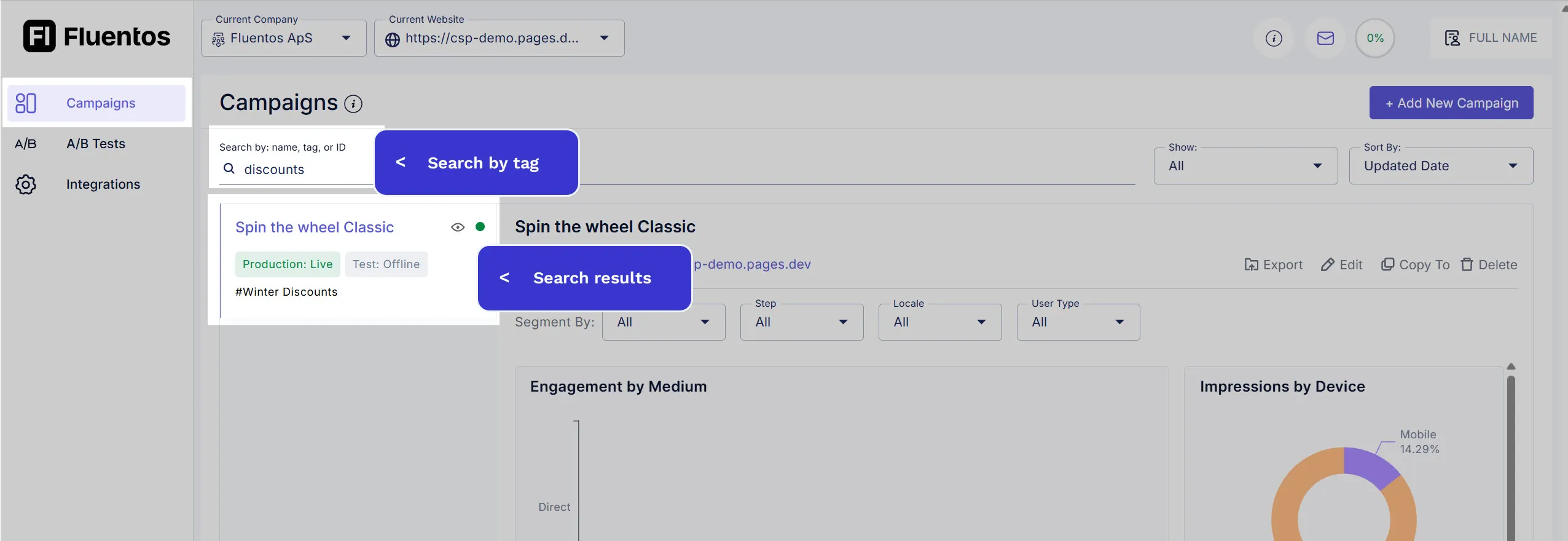Open the Show filter dropdown
The height and width of the screenshot is (541, 1568).
pos(1245,166)
